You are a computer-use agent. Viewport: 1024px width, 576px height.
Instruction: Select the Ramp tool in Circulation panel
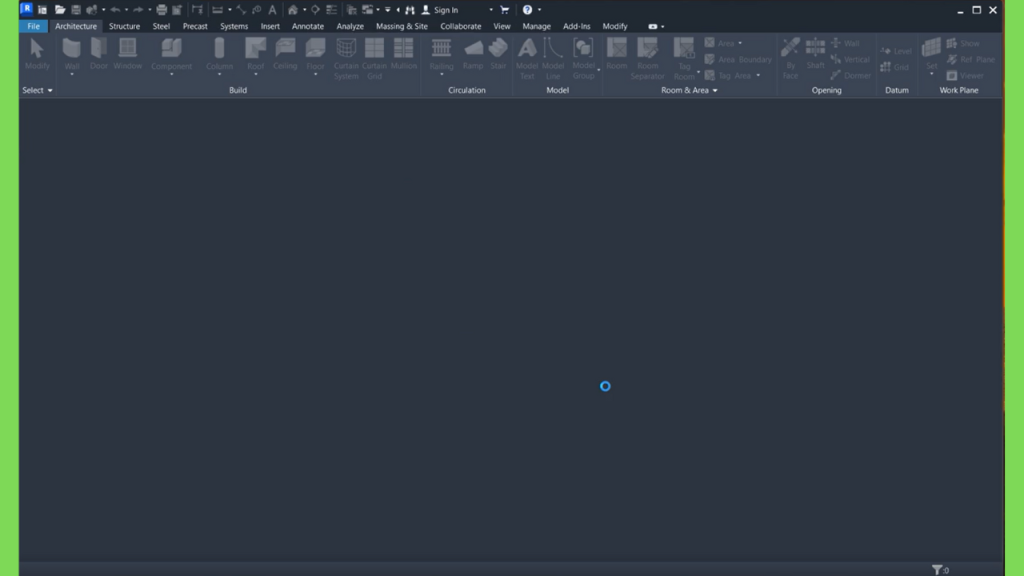click(x=473, y=53)
